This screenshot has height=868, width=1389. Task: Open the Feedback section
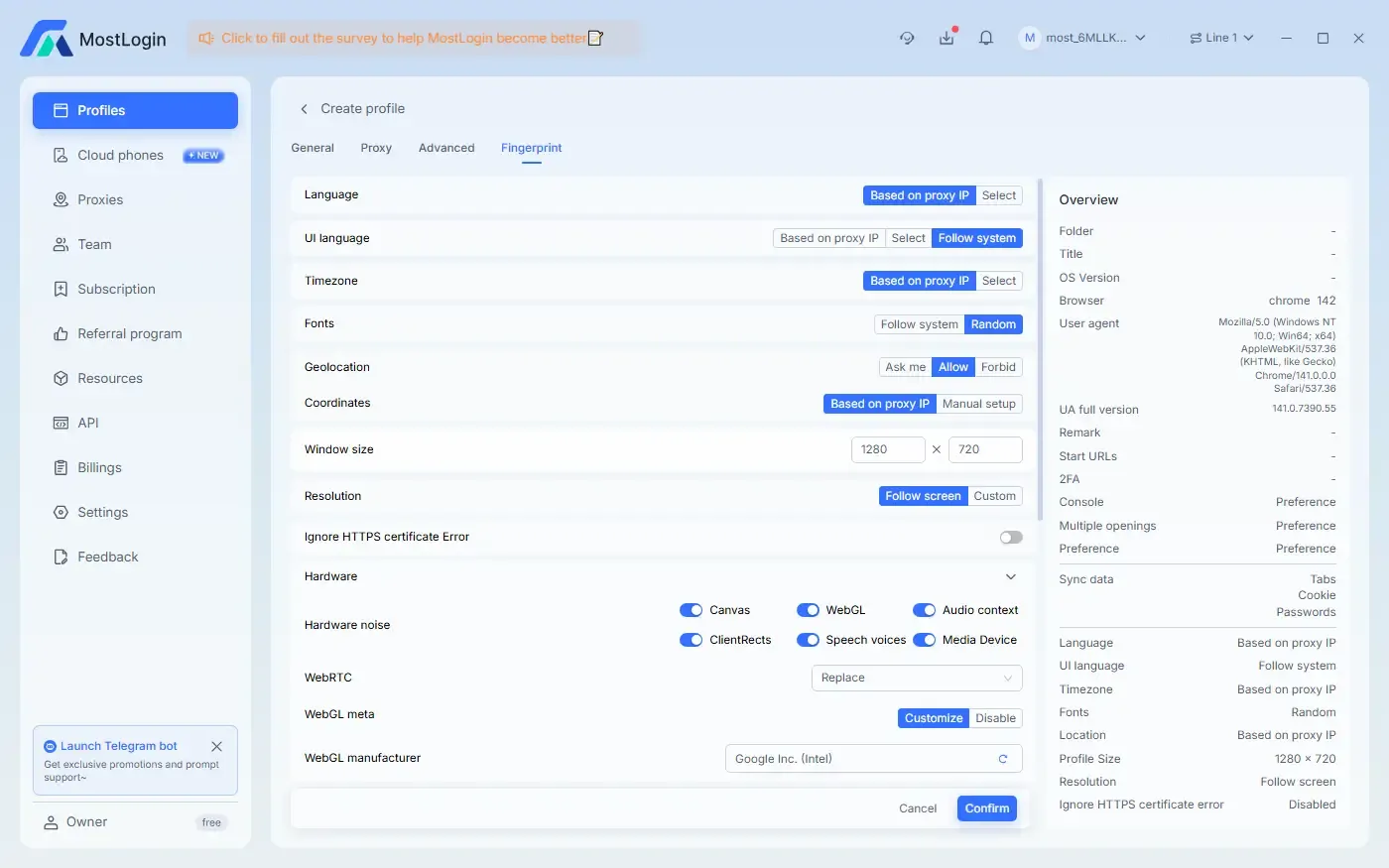pos(106,557)
